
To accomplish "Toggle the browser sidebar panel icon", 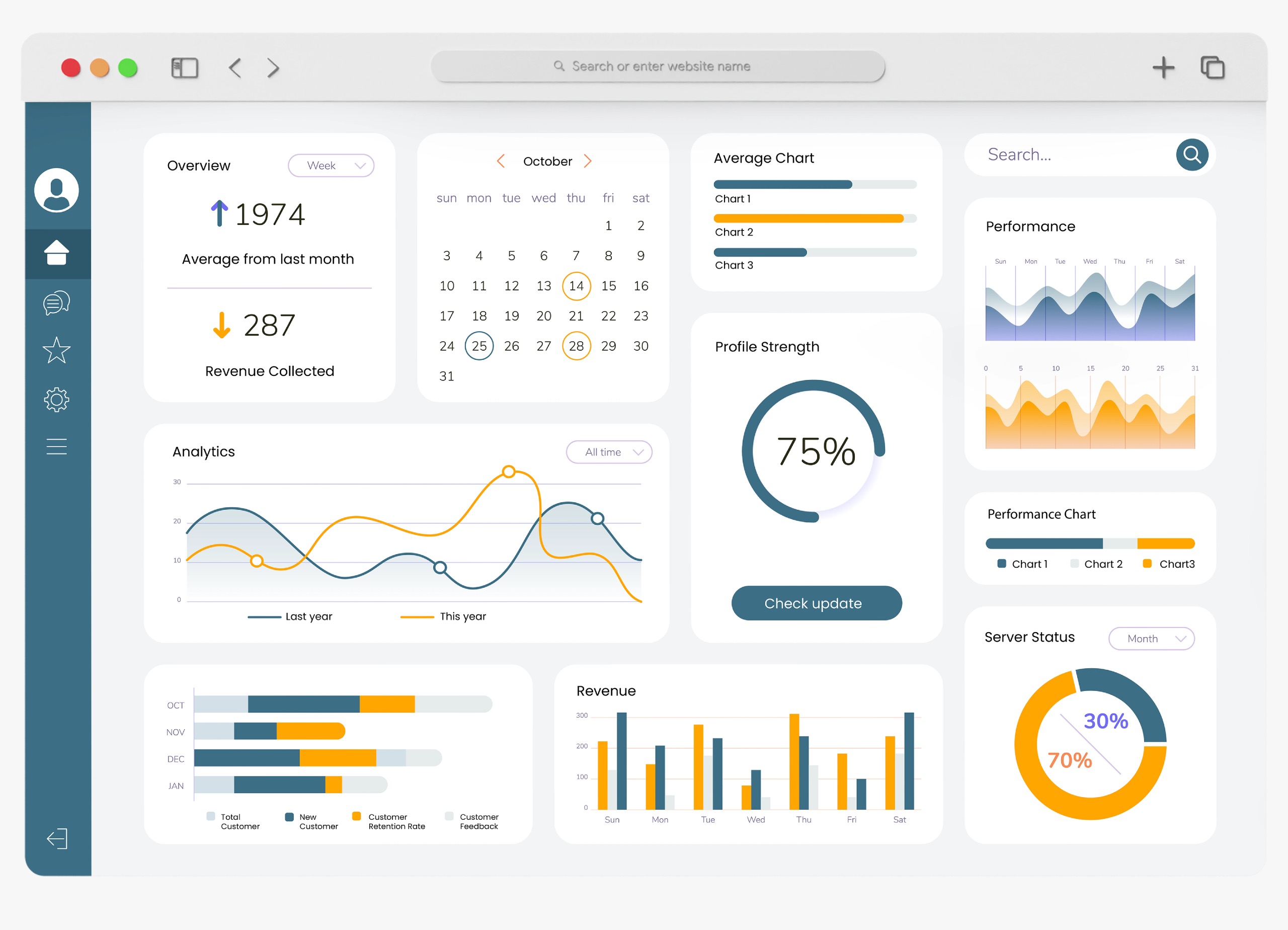I will pos(185,67).
